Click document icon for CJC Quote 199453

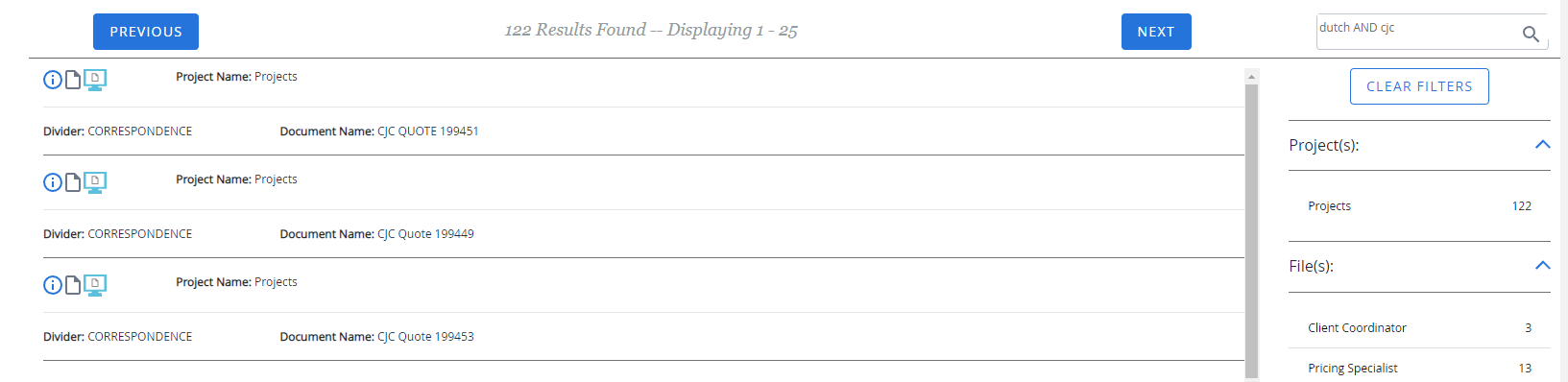pos(73,284)
